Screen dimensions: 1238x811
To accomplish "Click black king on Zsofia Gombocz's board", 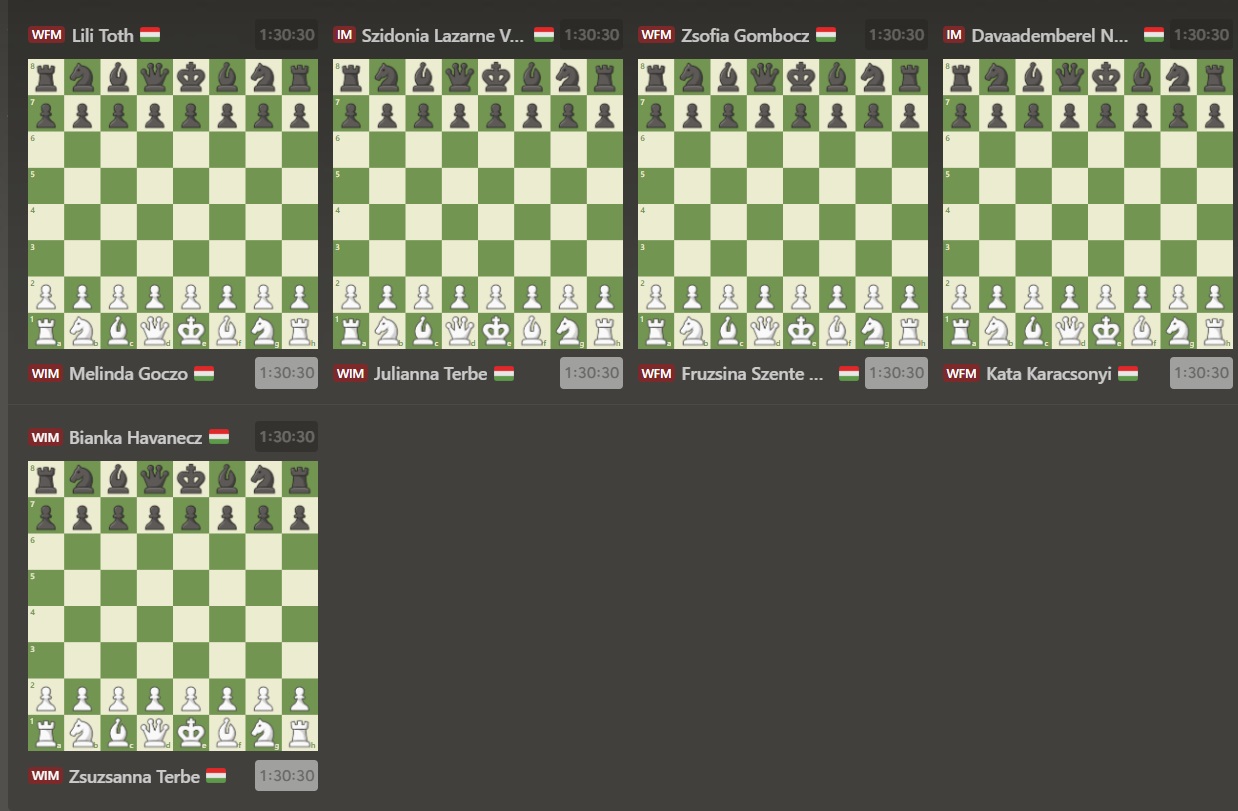I will tap(800, 76).
